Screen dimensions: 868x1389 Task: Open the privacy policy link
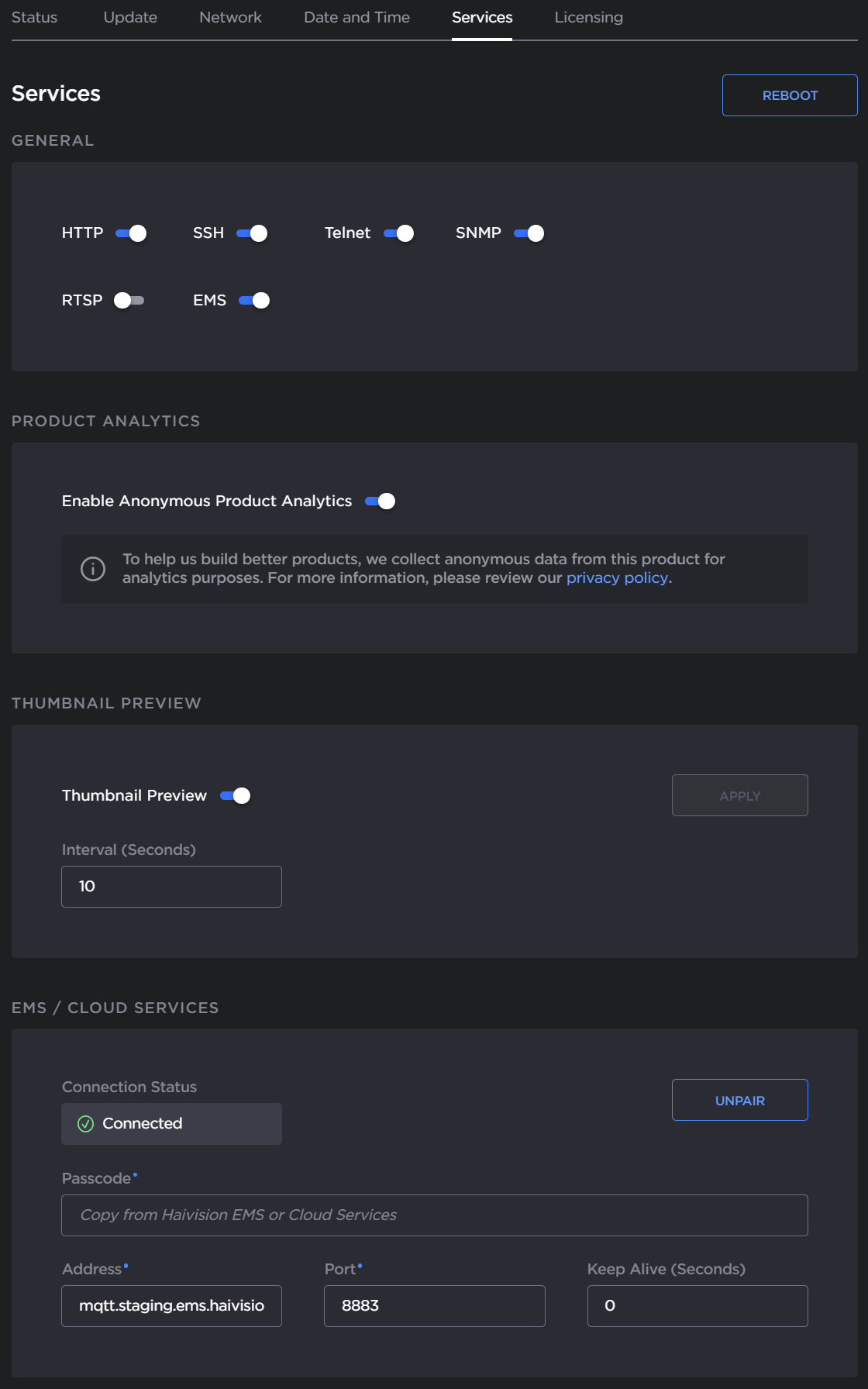617,578
